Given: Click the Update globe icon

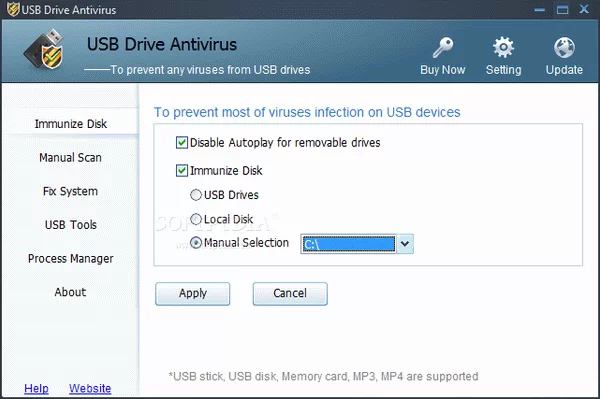Looking at the screenshot, I should pyautogui.click(x=564, y=47).
